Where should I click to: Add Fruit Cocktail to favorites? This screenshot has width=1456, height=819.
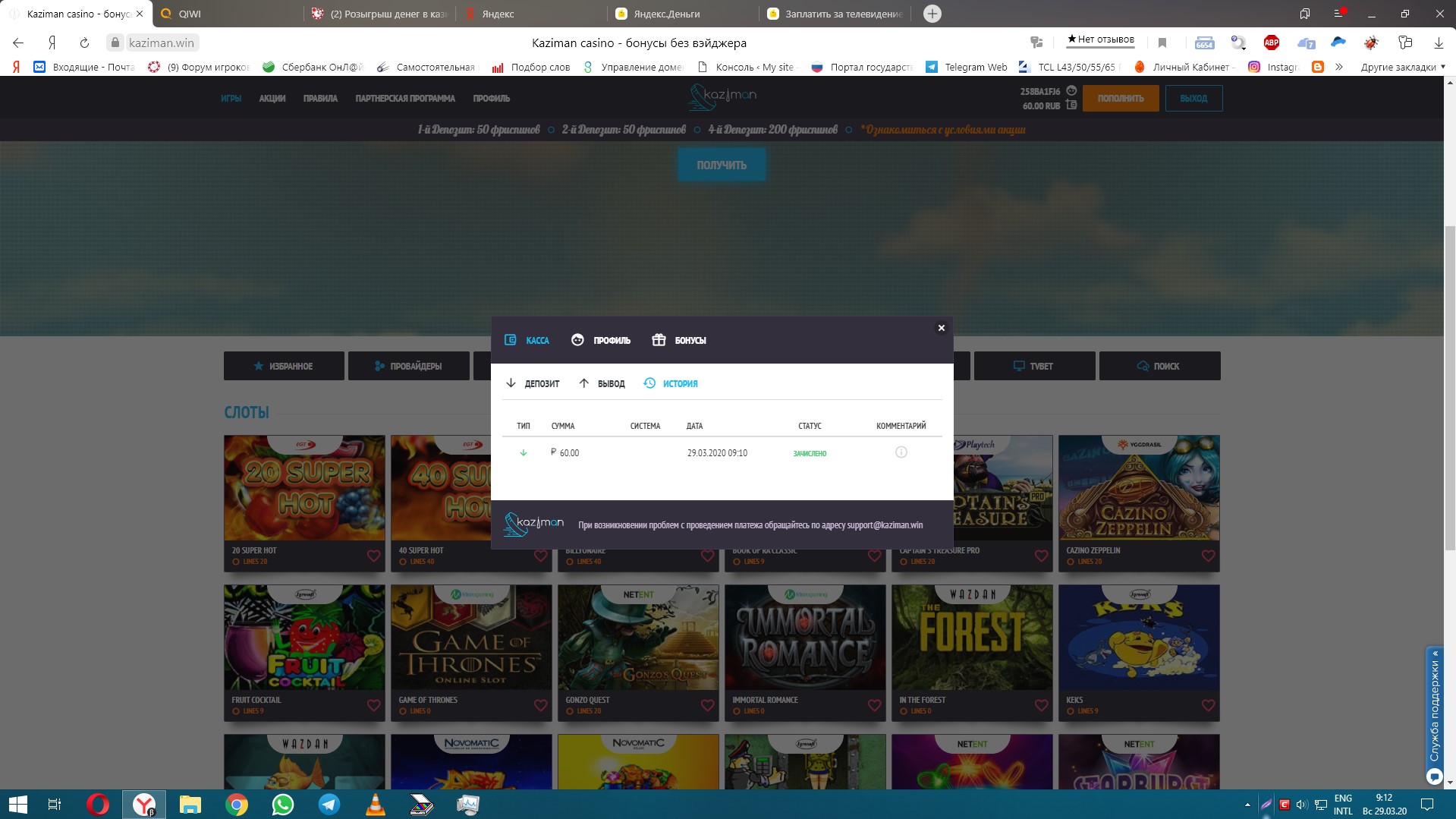(x=373, y=705)
